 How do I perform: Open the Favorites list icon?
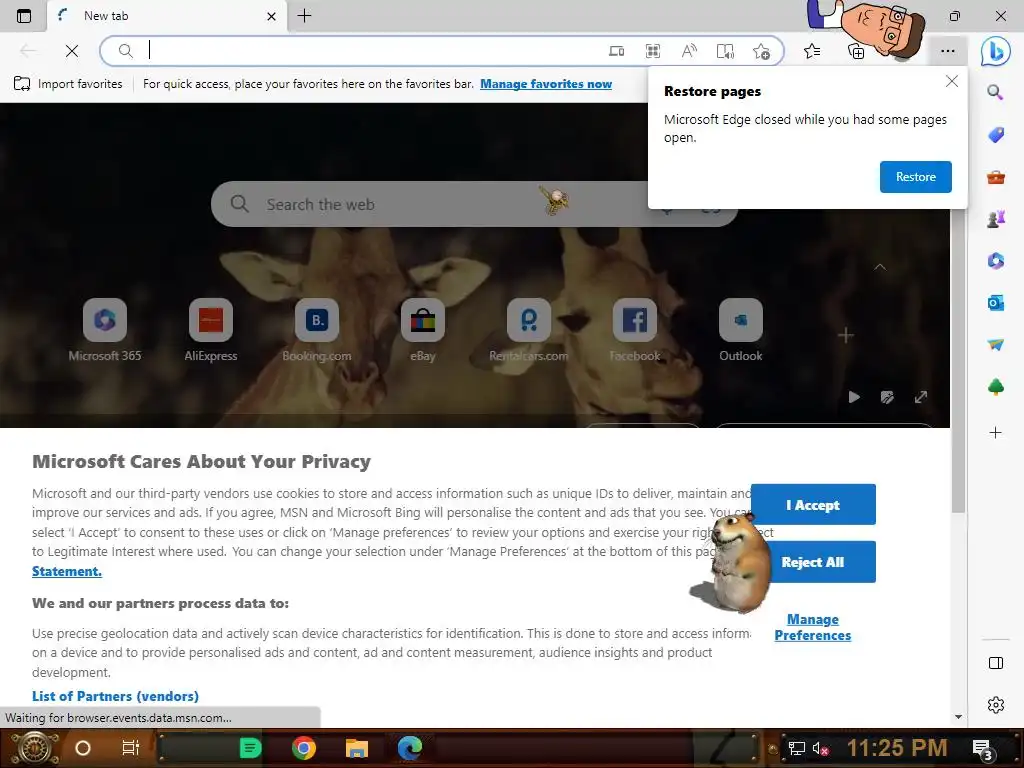[x=812, y=51]
